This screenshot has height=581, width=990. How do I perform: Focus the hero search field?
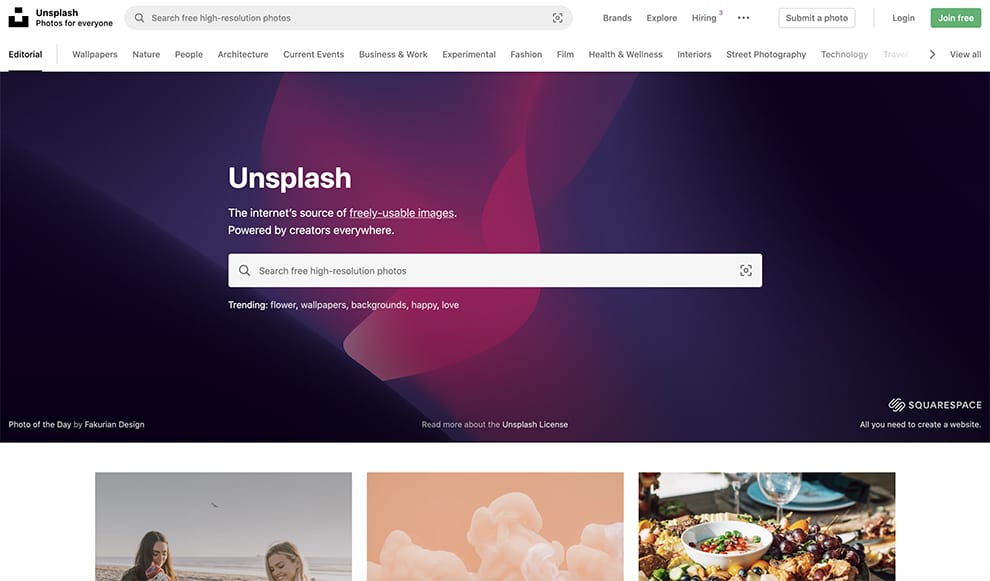click(495, 270)
